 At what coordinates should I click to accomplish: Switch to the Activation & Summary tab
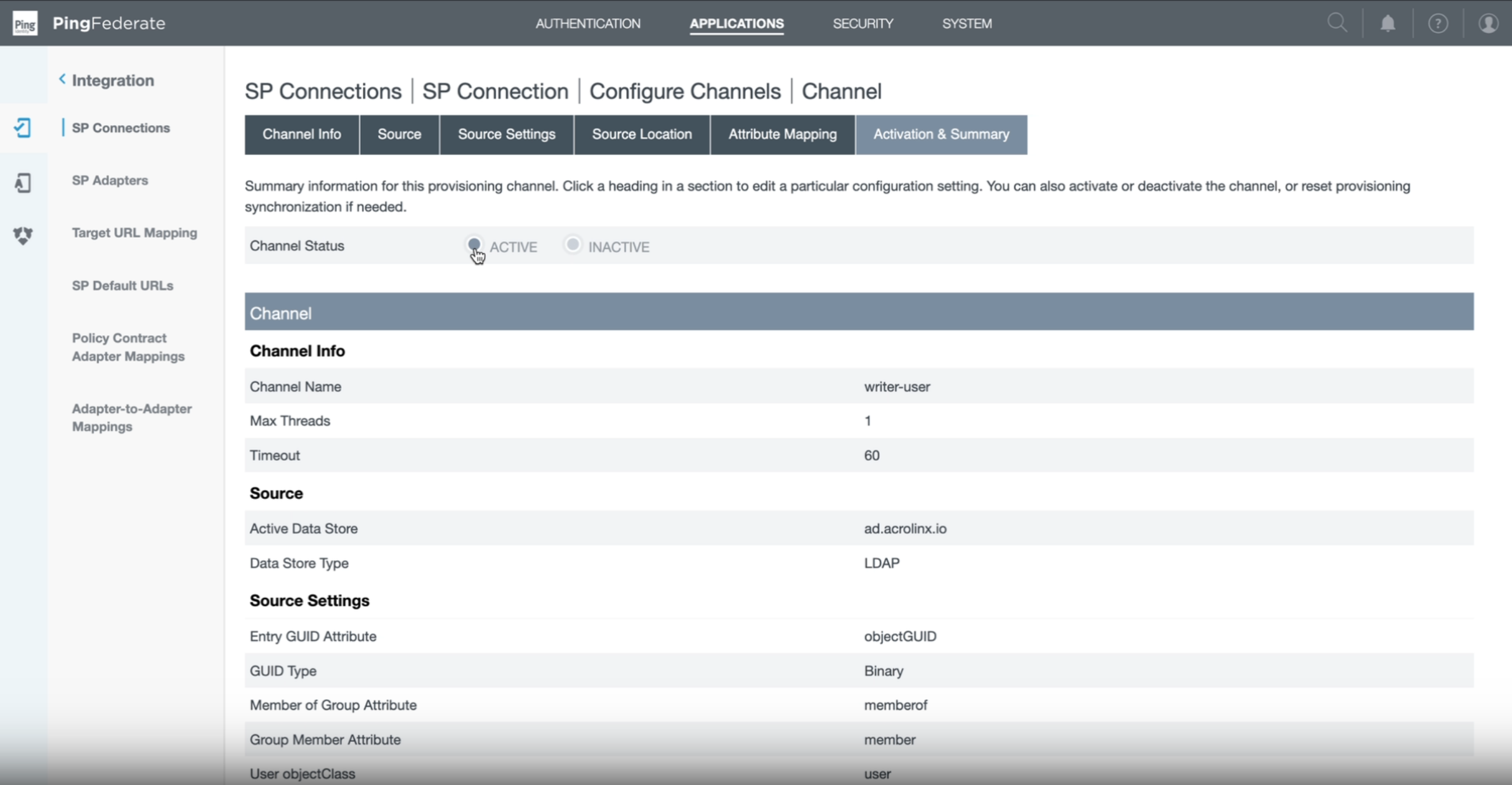click(x=941, y=135)
